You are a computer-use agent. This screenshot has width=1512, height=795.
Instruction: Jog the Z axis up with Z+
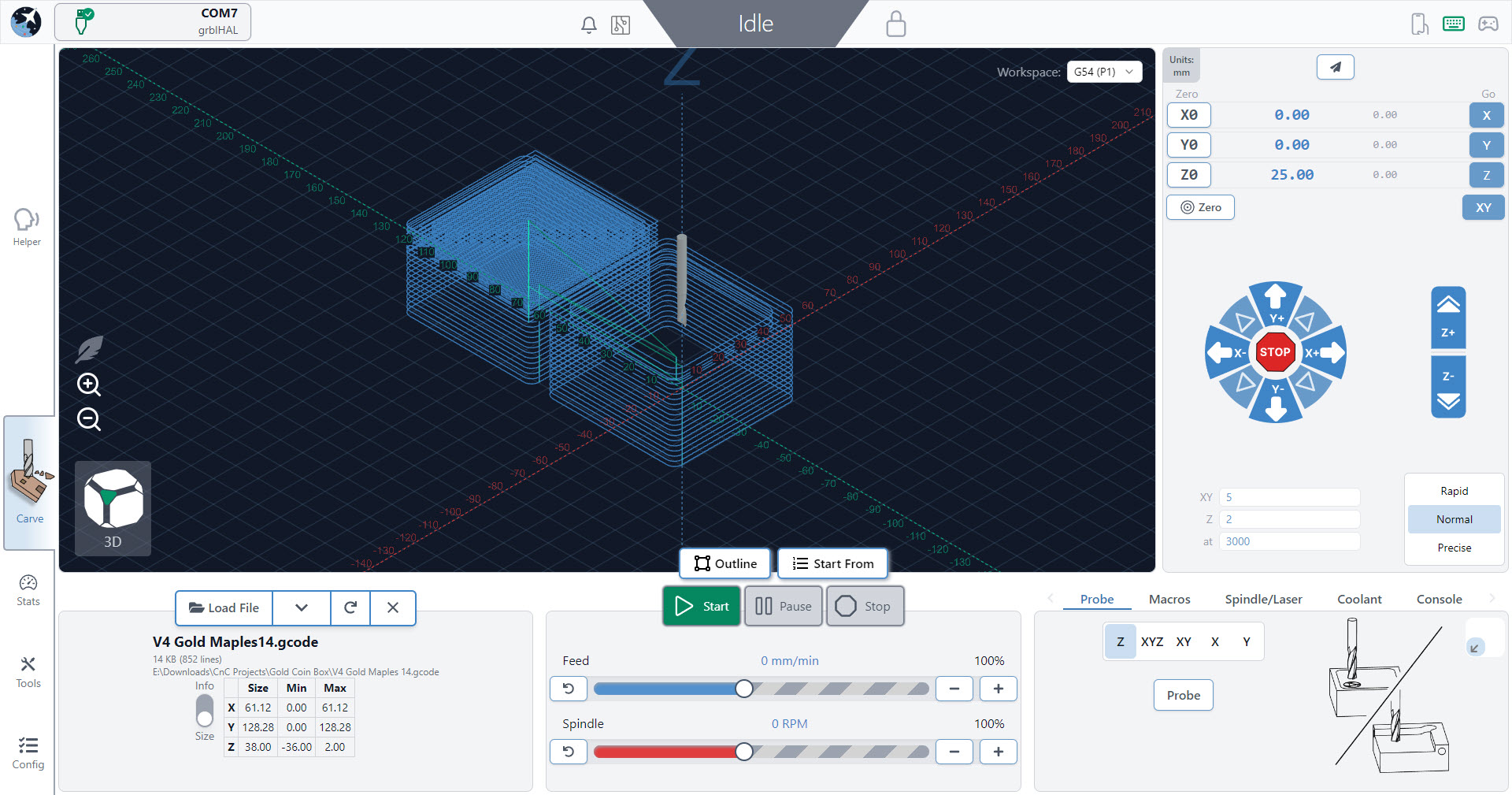(x=1447, y=318)
